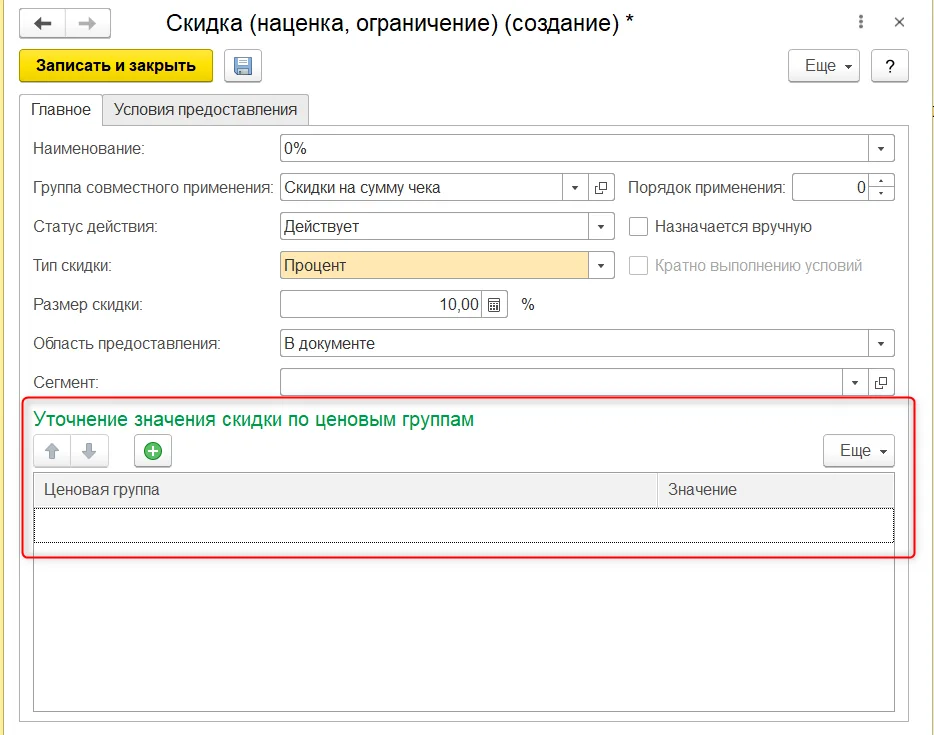Click the Порядок применения number field
934x735 pixels.
coord(830,188)
